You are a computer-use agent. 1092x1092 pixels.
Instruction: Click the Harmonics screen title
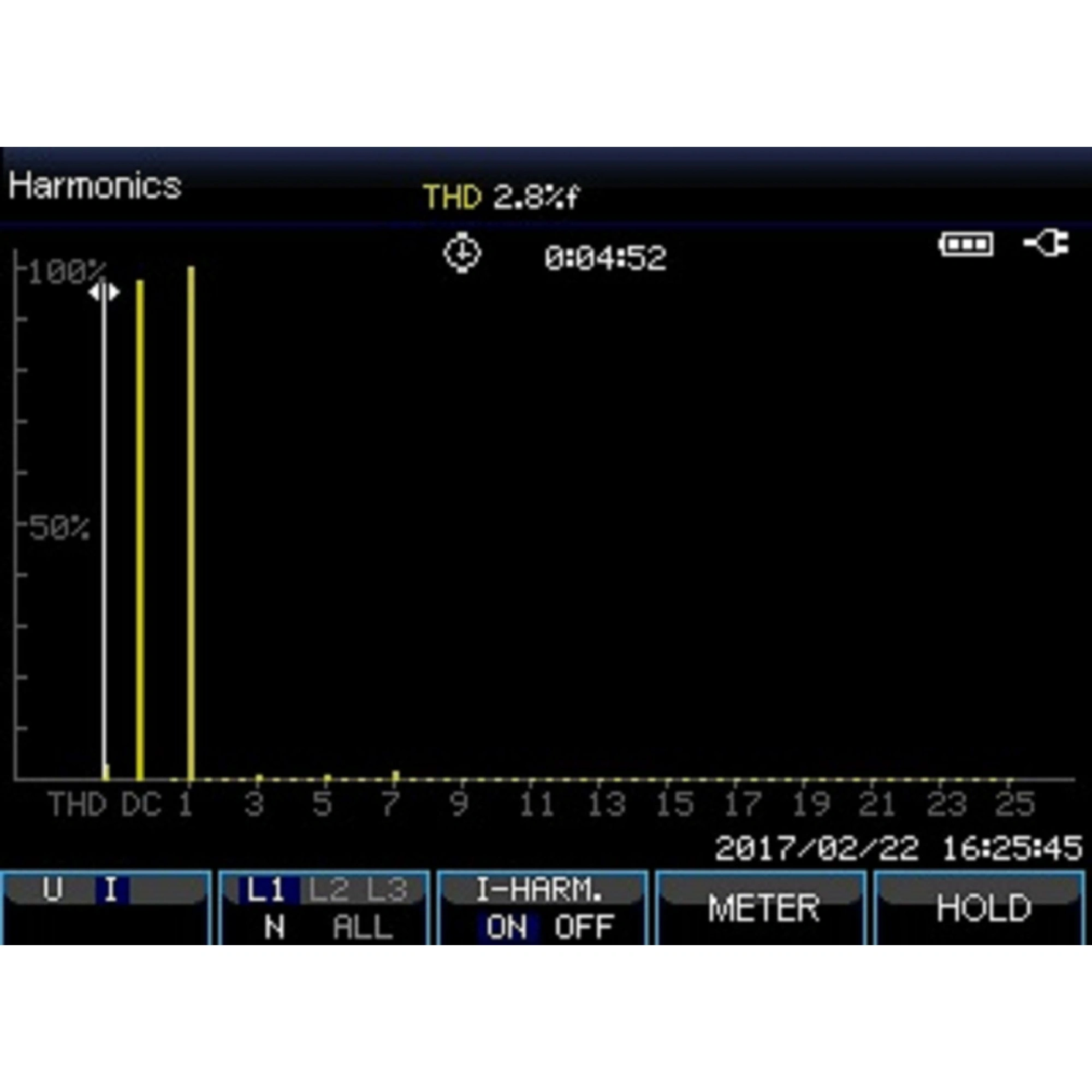tap(95, 186)
